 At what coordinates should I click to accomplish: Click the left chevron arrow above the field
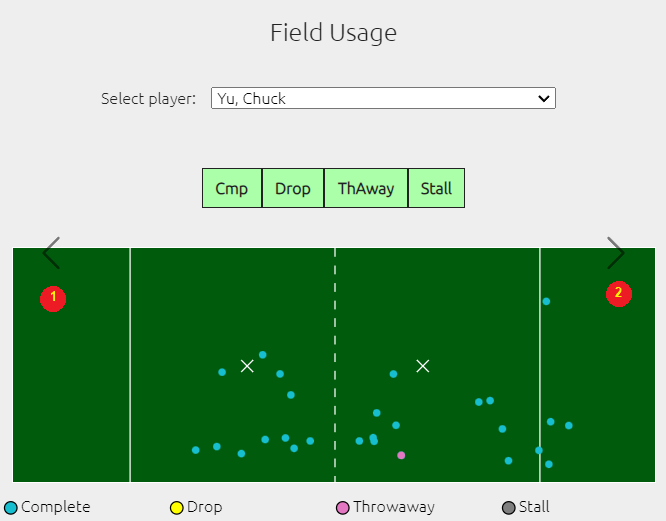(x=51, y=253)
